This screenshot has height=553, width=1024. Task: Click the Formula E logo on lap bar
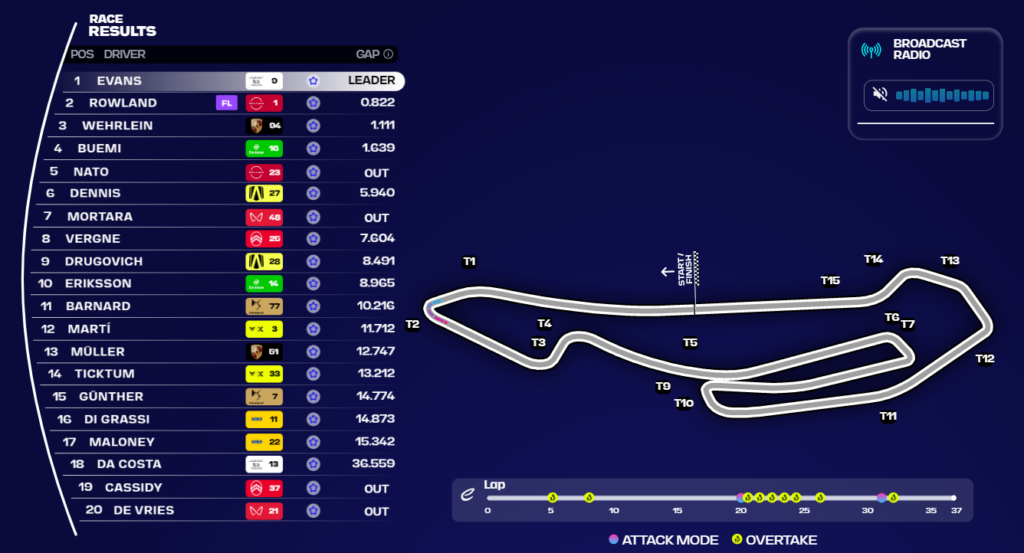point(468,494)
